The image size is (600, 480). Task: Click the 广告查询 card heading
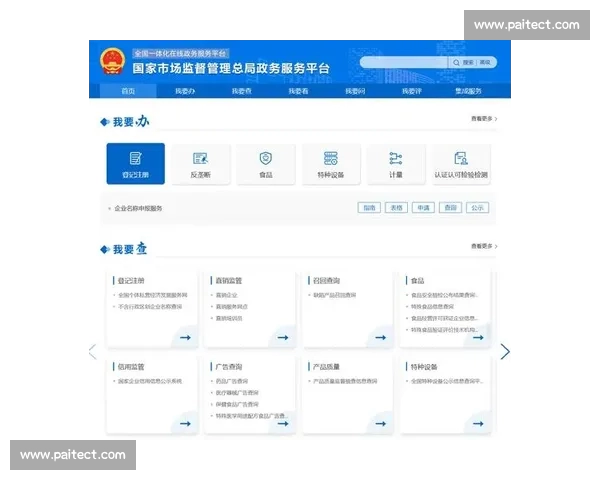[x=229, y=367]
